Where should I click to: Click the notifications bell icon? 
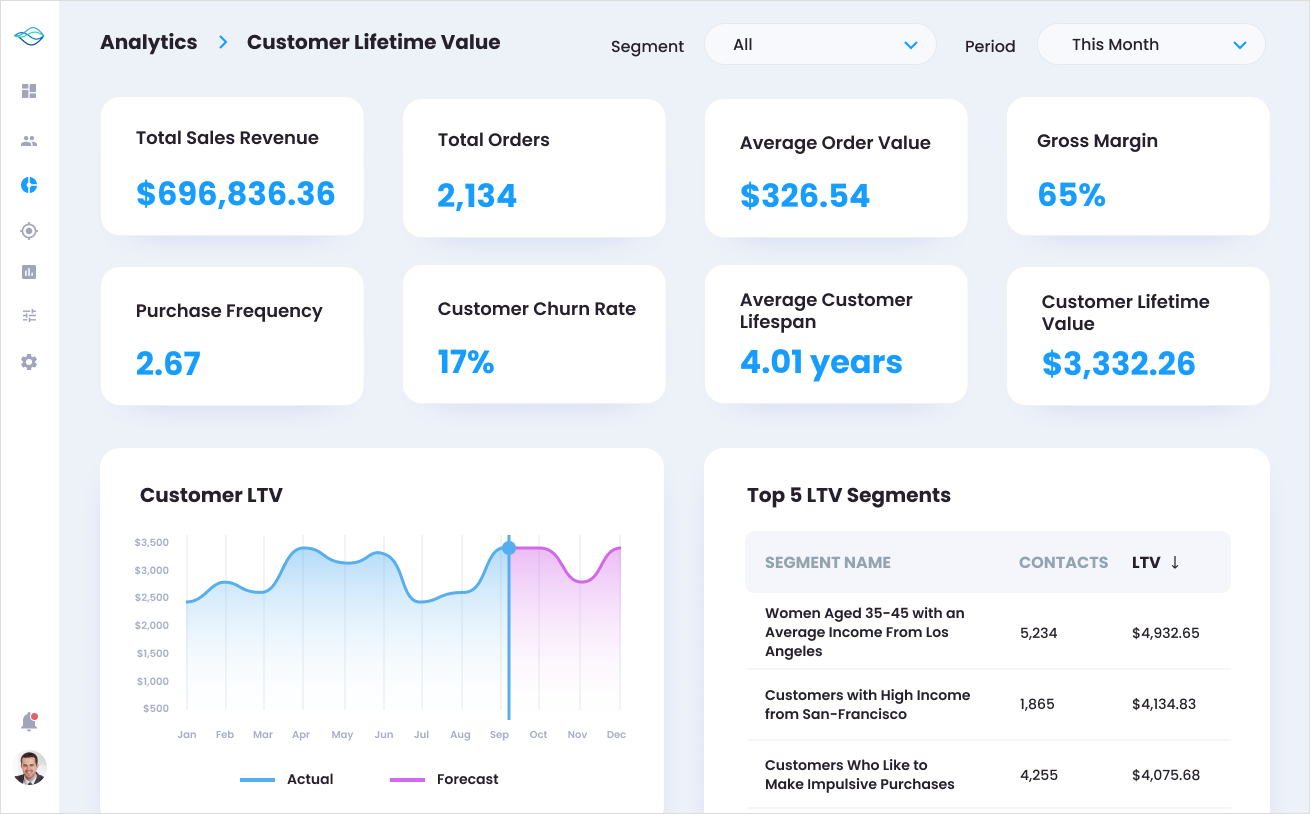pos(29,722)
